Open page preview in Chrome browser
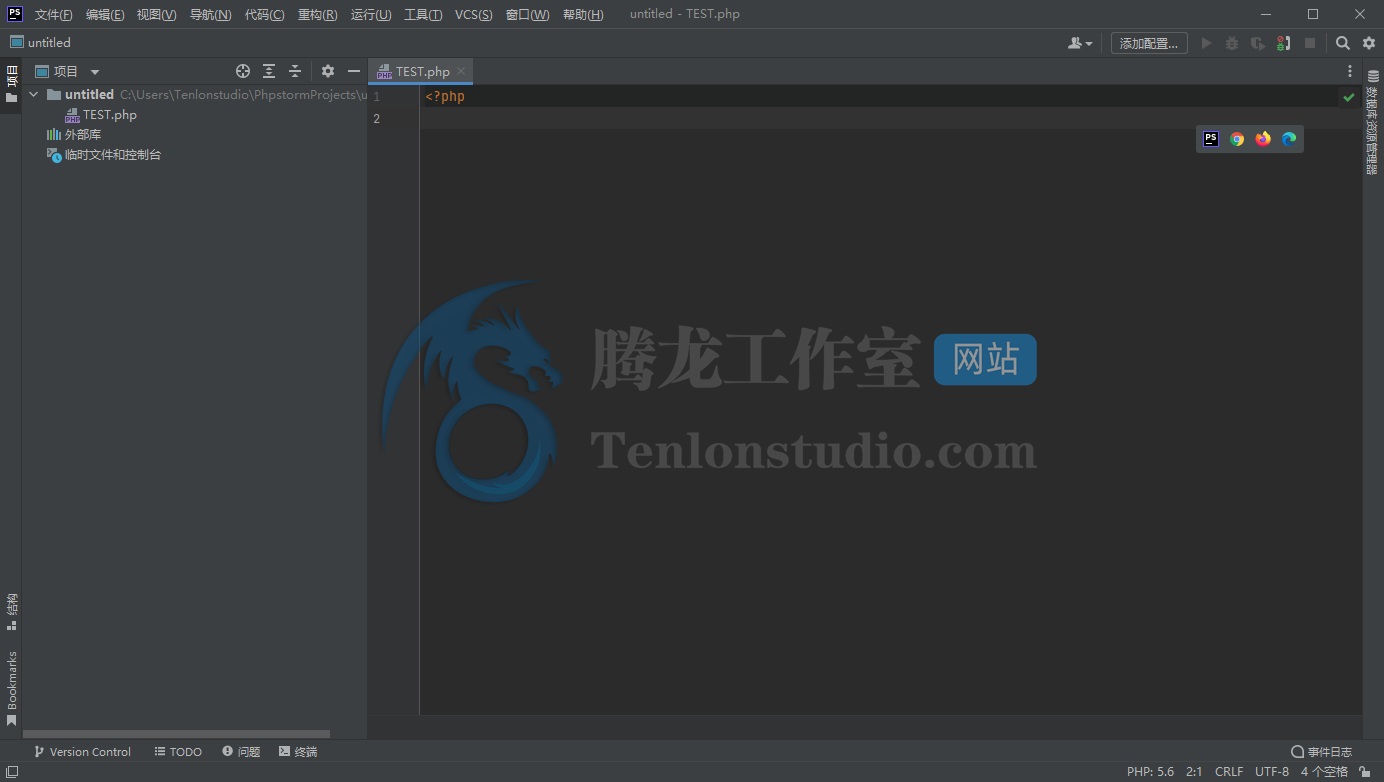1384x782 pixels. tap(1237, 139)
